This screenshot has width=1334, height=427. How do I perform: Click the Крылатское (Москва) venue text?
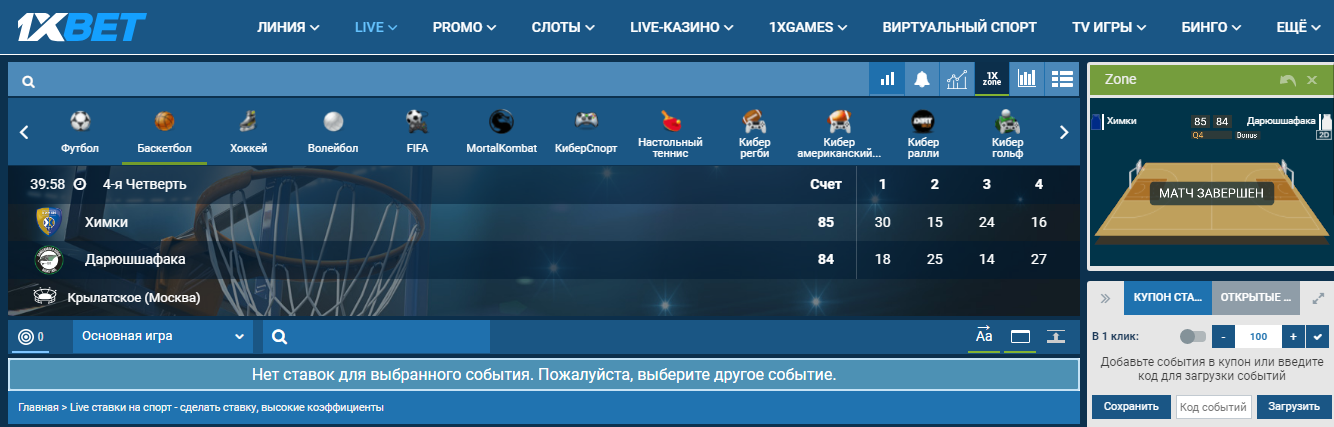pos(135,297)
